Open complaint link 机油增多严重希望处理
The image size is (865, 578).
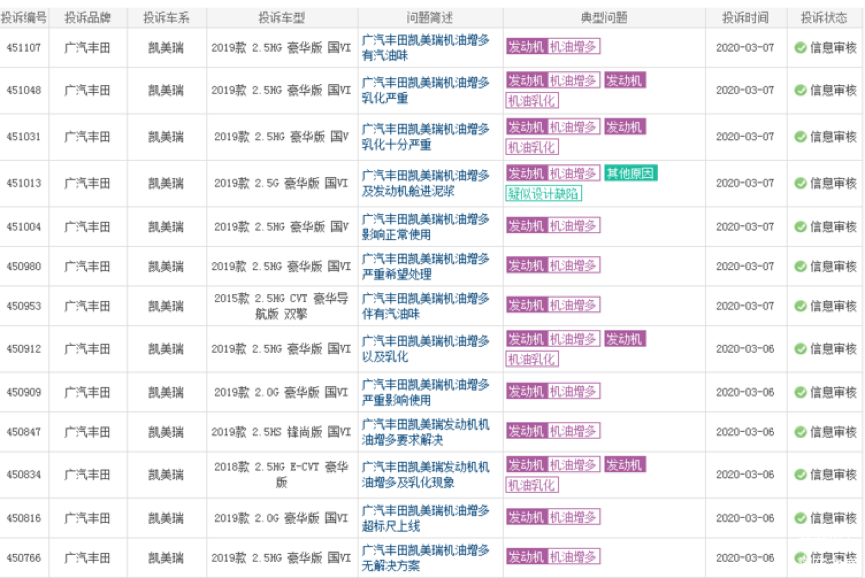pyautogui.click(x=425, y=266)
